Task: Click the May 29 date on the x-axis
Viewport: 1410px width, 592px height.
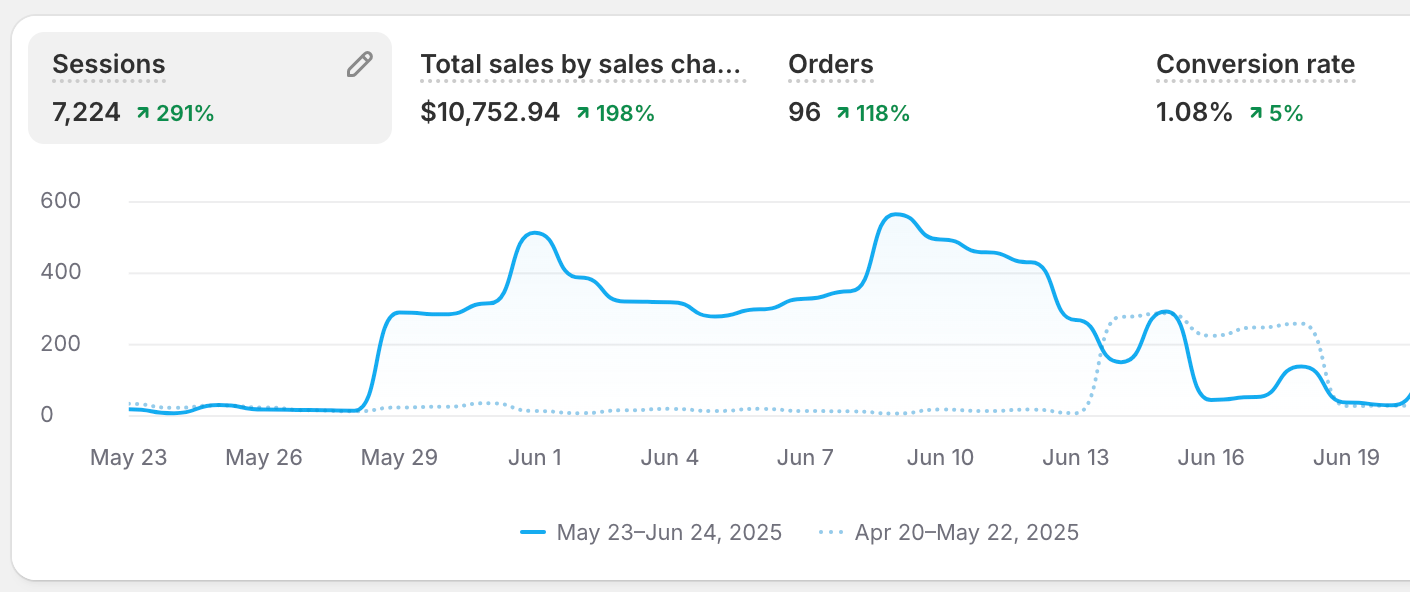Action: click(400, 458)
